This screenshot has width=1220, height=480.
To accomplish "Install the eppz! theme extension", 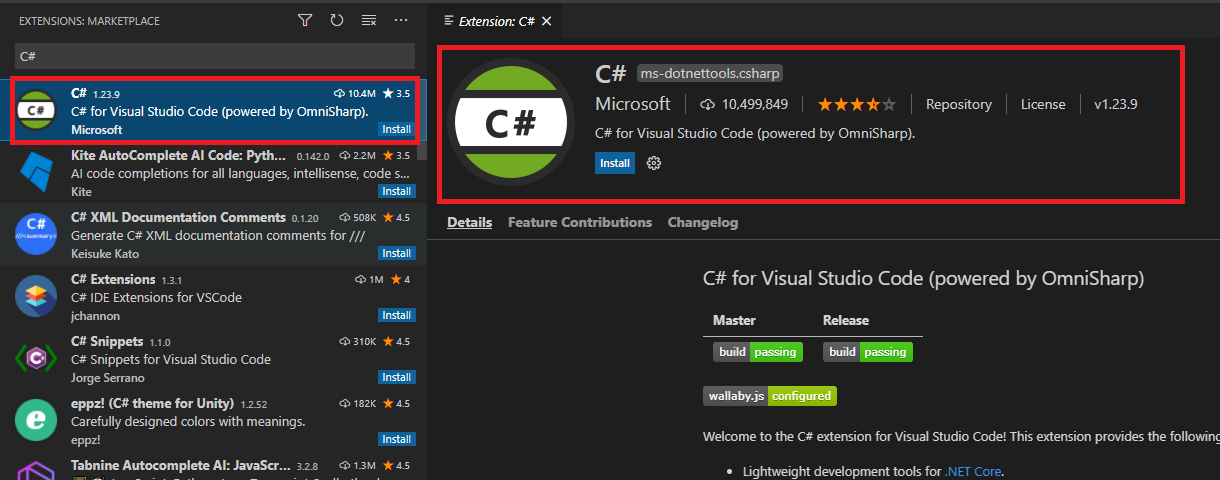I will click(x=396, y=439).
